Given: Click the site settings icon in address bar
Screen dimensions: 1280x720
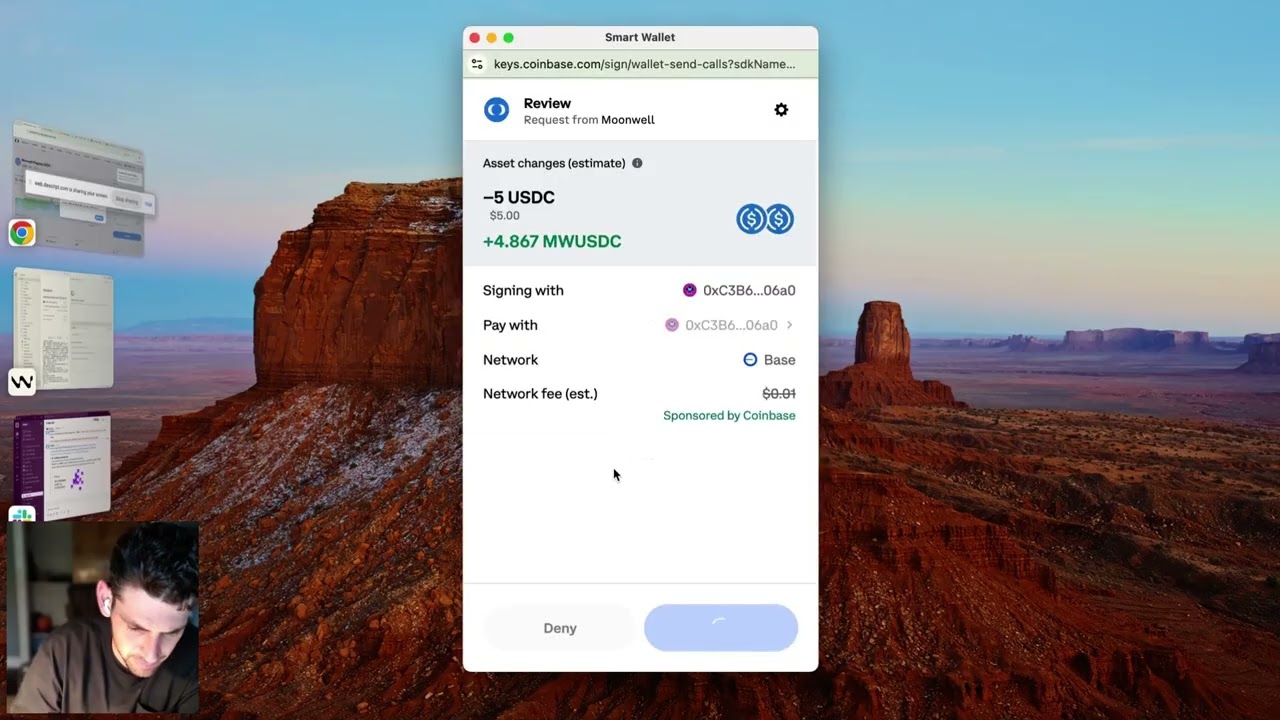Looking at the screenshot, I should (x=477, y=64).
